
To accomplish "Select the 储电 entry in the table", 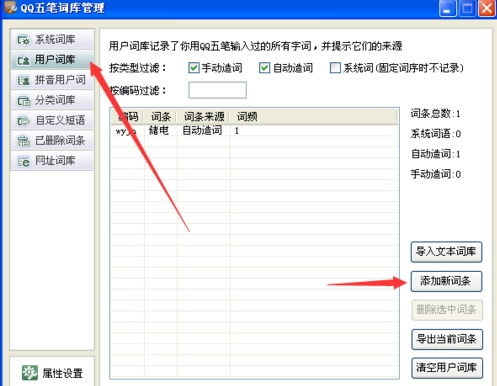I will coord(159,130).
